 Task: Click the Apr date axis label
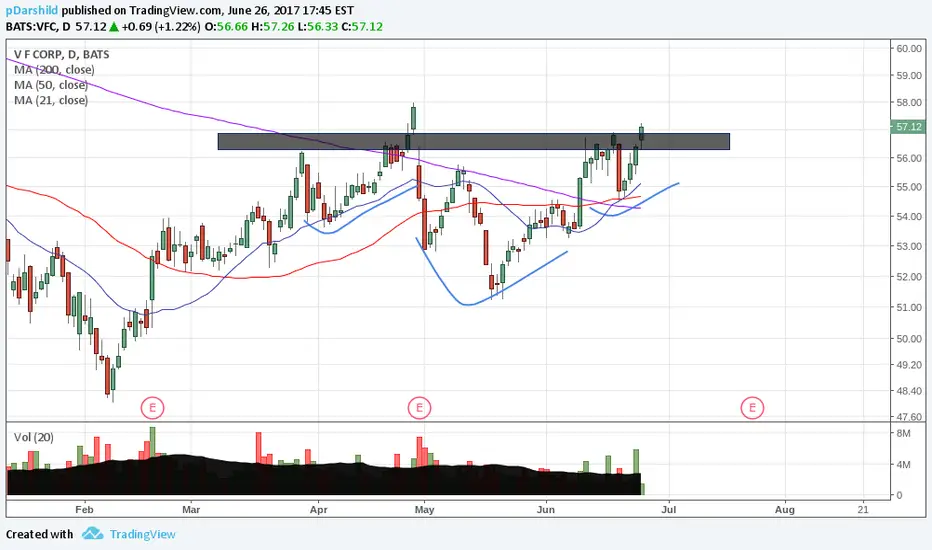click(x=319, y=510)
